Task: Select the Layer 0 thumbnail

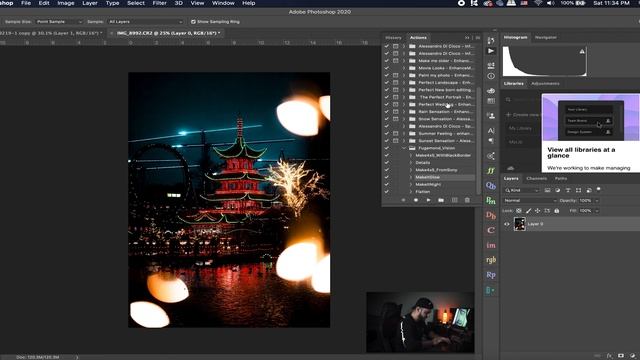Action: point(520,224)
